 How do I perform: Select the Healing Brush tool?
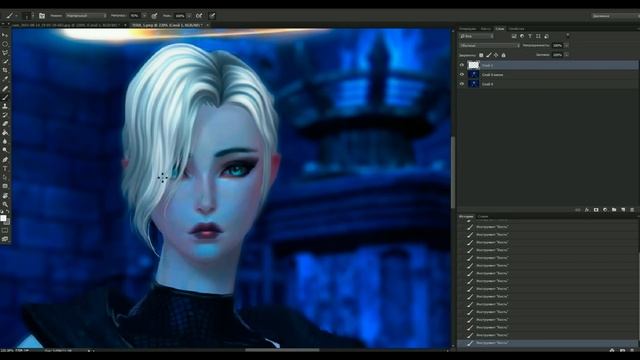point(5,88)
